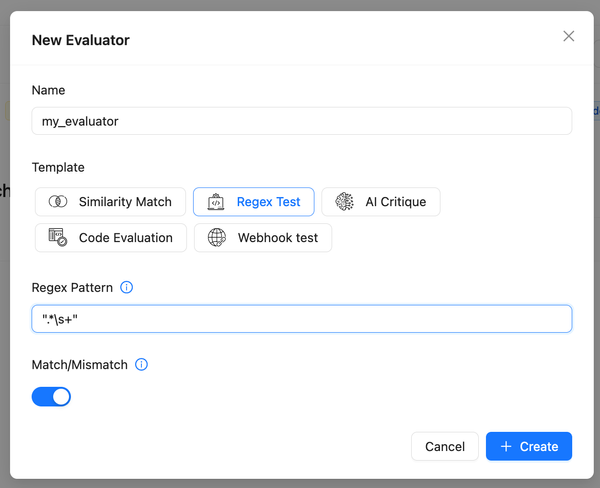Click the Webhook test globe icon
The image size is (600, 488).
click(x=216, y=238)
